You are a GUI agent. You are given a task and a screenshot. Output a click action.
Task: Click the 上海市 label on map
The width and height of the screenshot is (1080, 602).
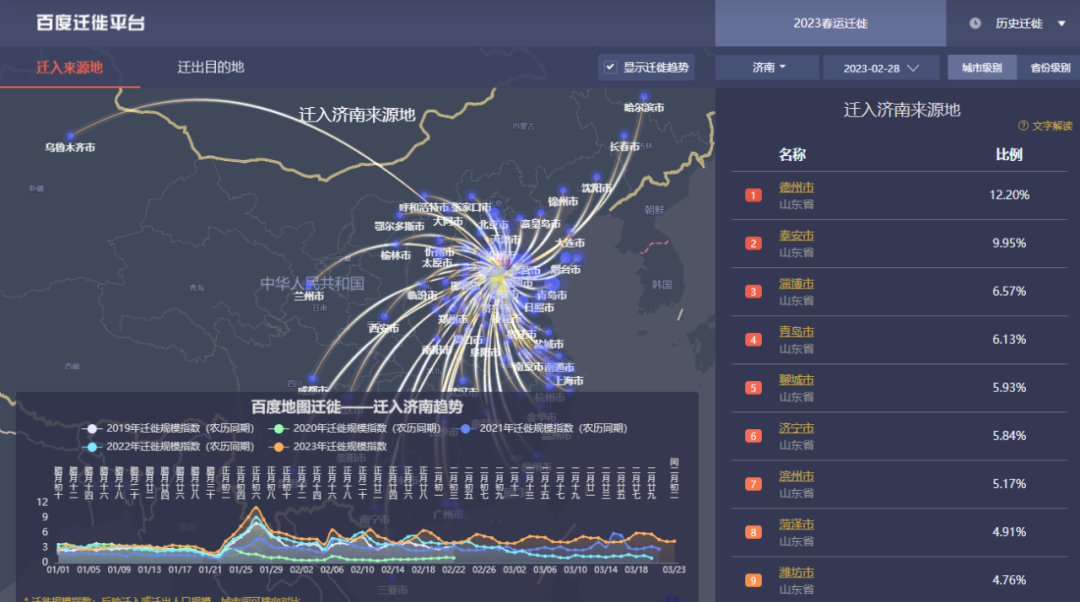(569, 380)
